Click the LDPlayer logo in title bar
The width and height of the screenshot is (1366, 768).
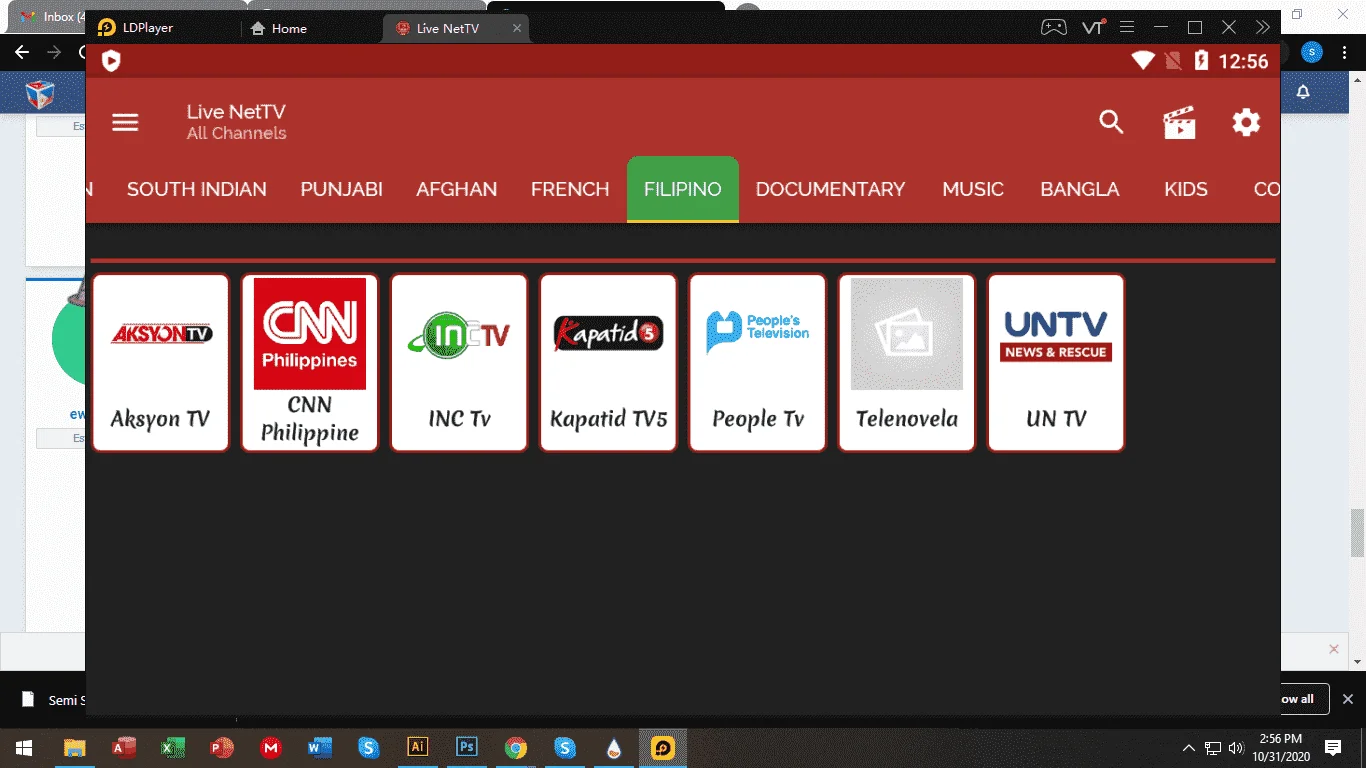coord(107,28)
